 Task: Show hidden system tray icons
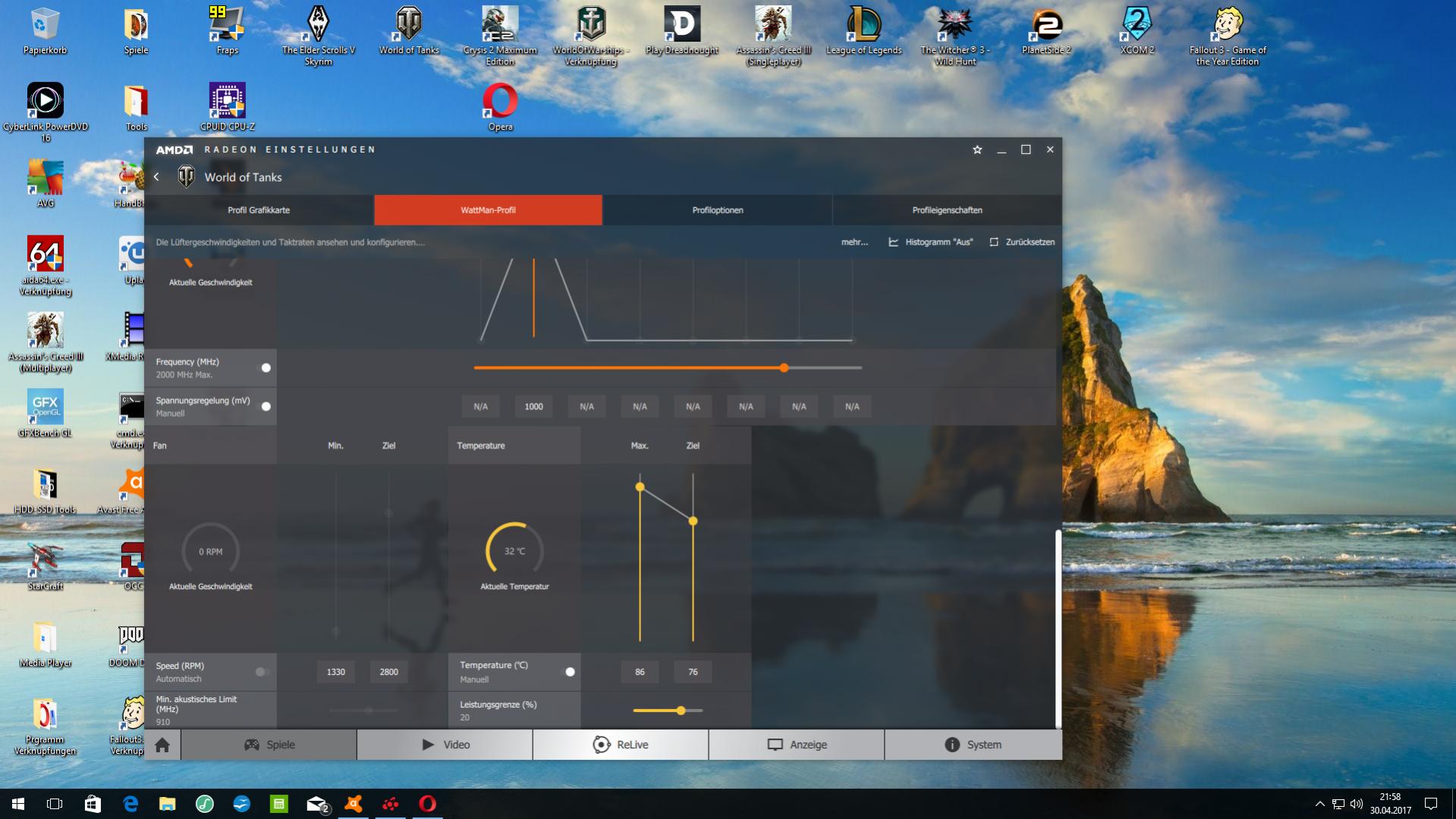click(1319, 804)
